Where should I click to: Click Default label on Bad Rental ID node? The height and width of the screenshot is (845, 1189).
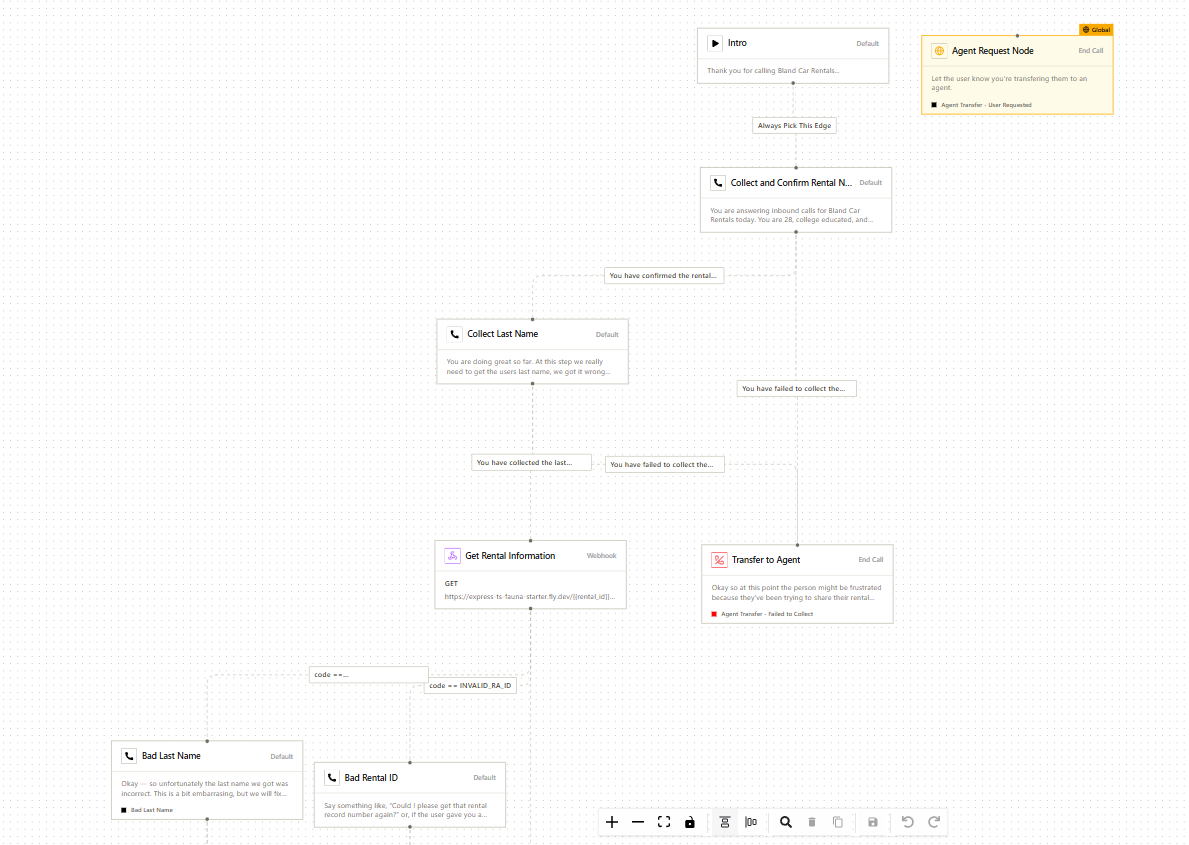pos(485,777)
